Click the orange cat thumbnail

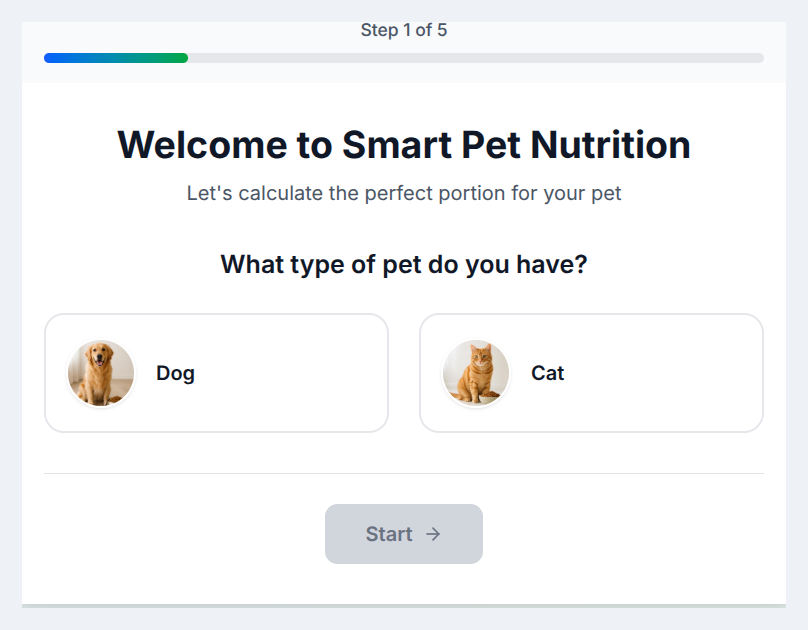pos(474,373)
